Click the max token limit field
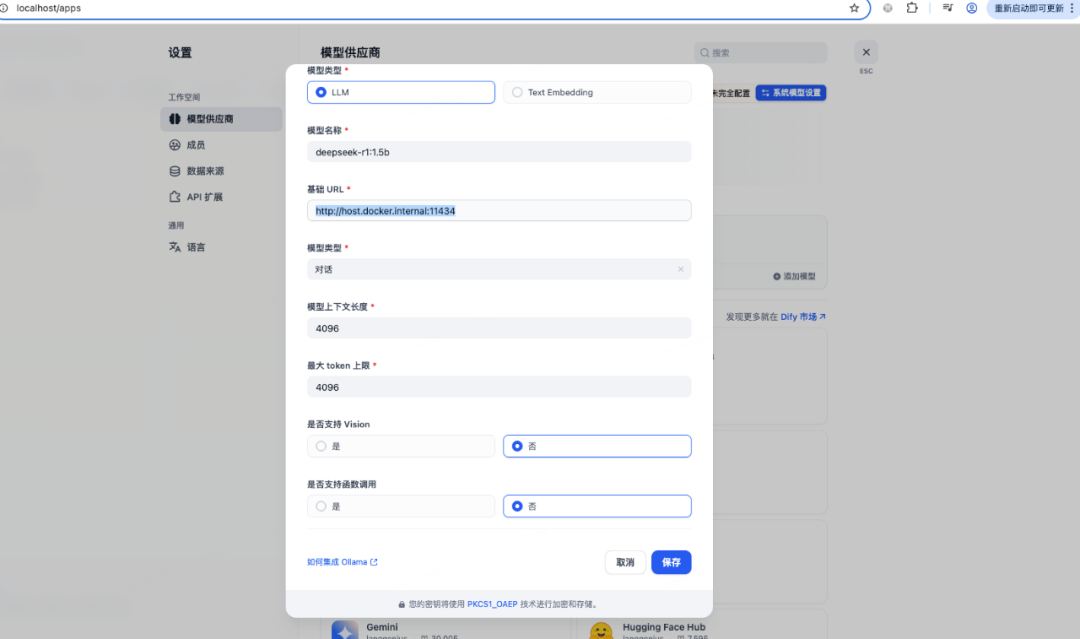 click(499, 387)
